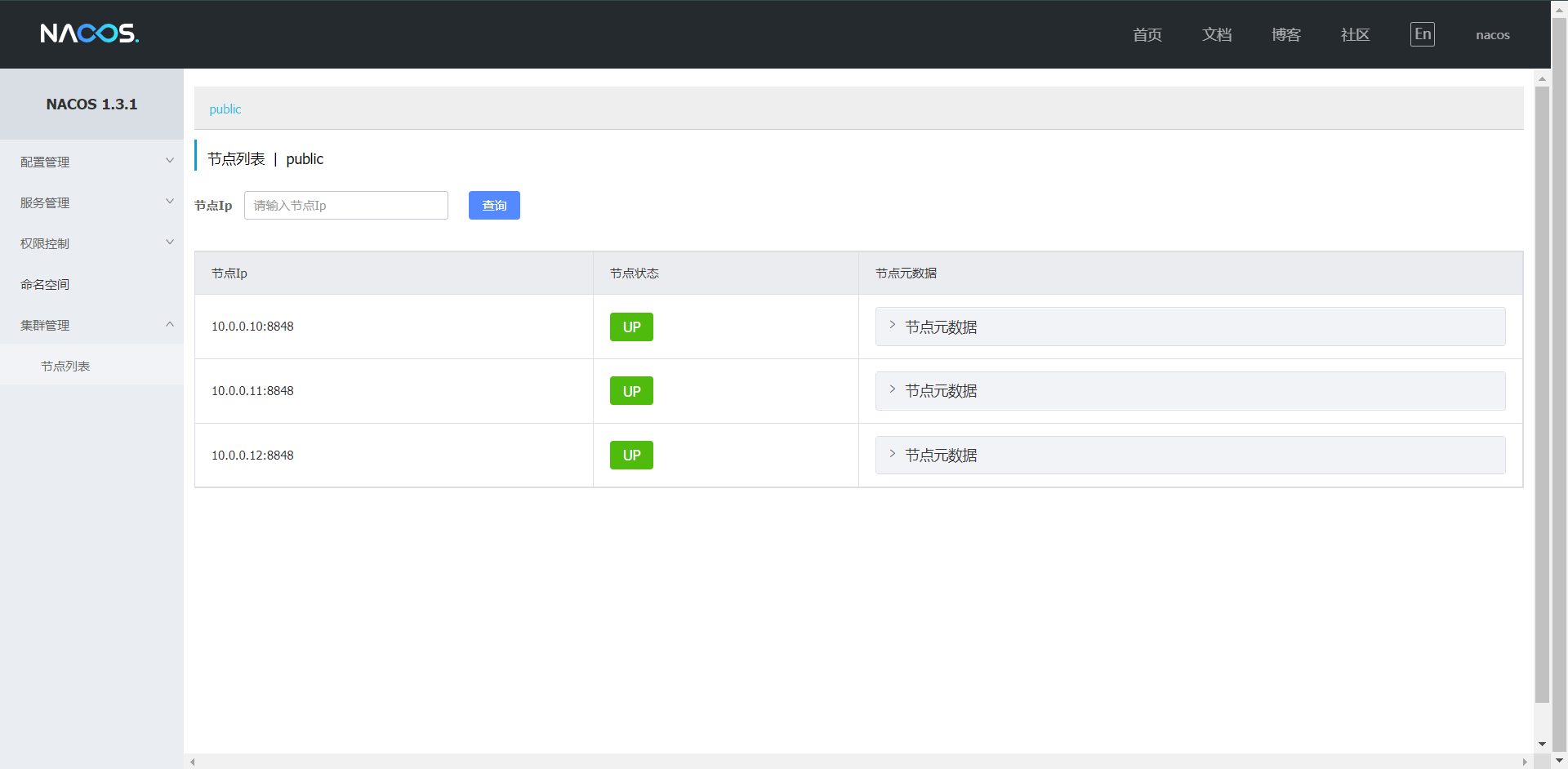Click the 查询 search button
1568x769 pixels.
point(494,205)
